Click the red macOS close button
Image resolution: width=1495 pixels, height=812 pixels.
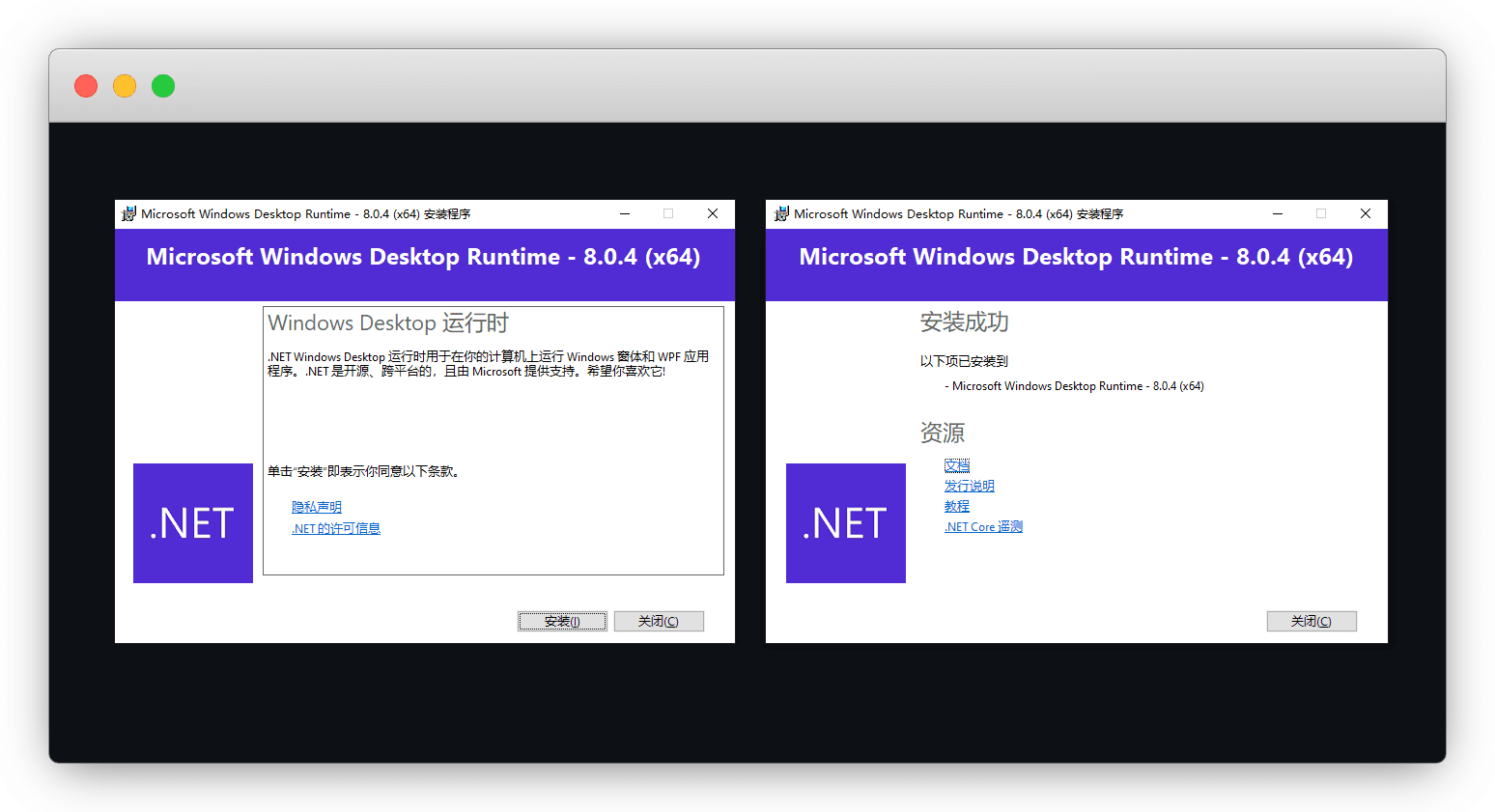86,86
